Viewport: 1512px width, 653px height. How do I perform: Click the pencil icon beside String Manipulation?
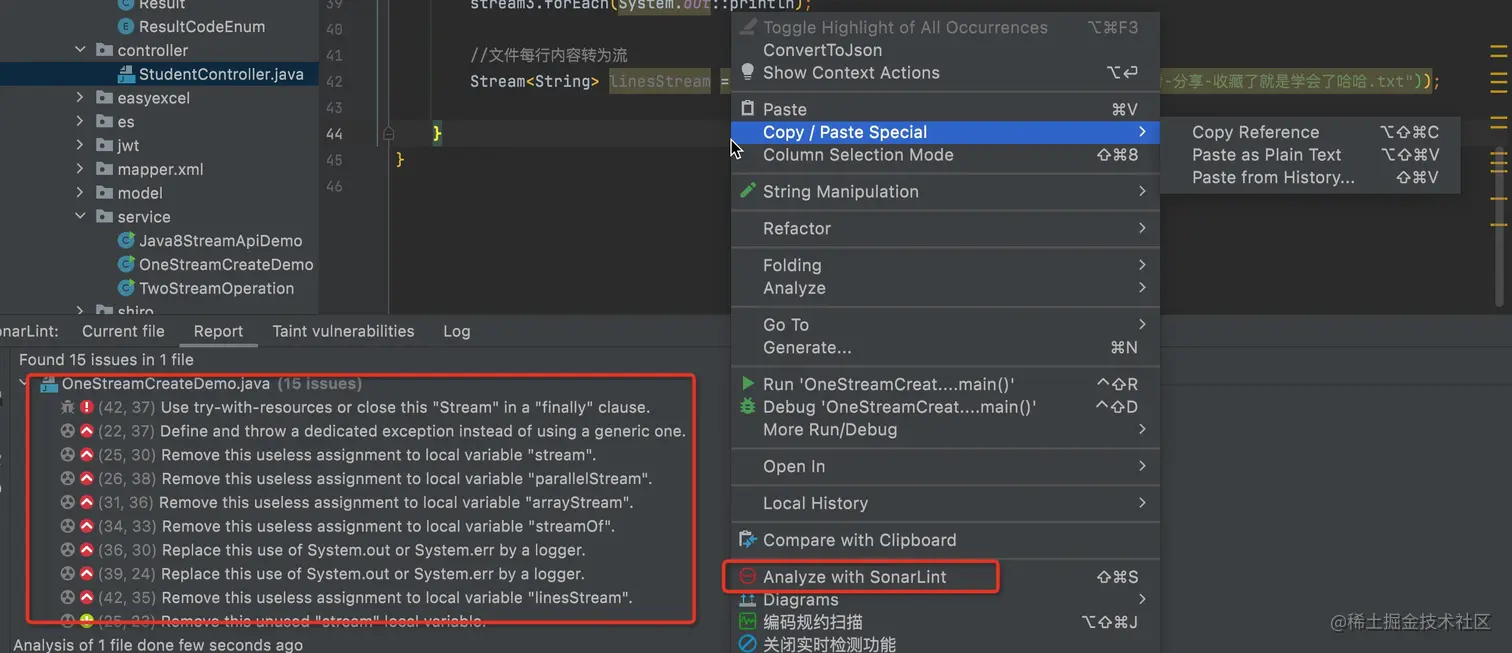coord(747,191)
